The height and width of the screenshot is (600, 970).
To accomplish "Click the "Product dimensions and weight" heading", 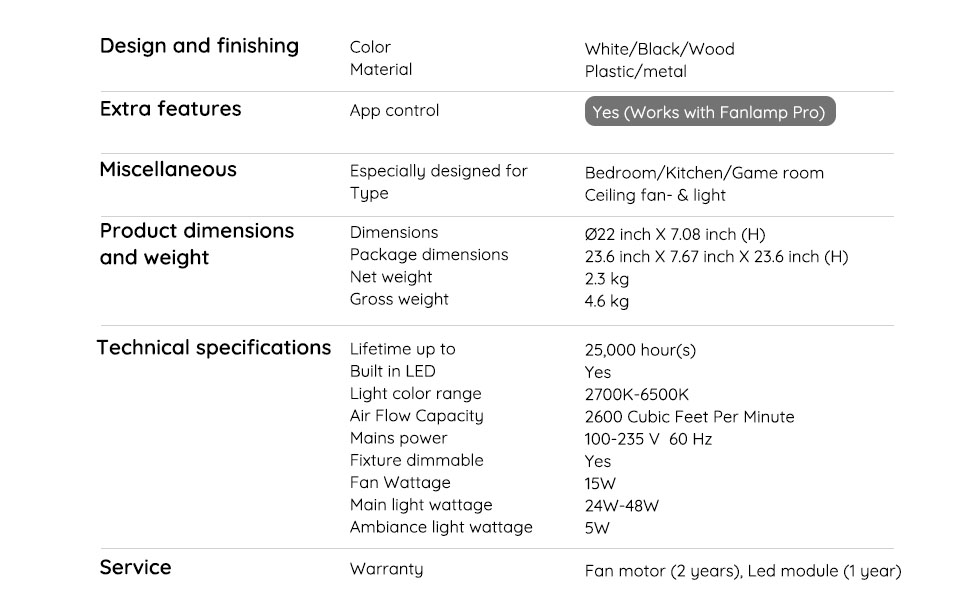I will (197, 244).
